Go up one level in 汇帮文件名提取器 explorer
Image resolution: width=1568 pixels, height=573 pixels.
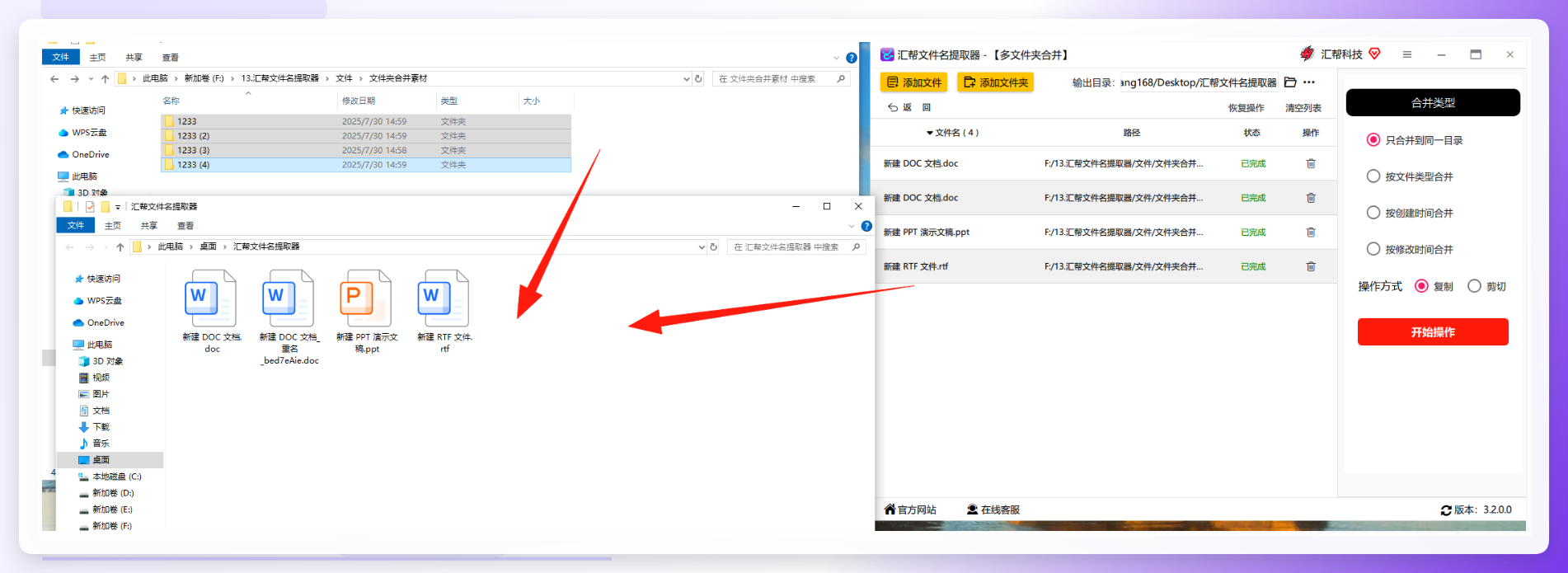coord(120,247)
